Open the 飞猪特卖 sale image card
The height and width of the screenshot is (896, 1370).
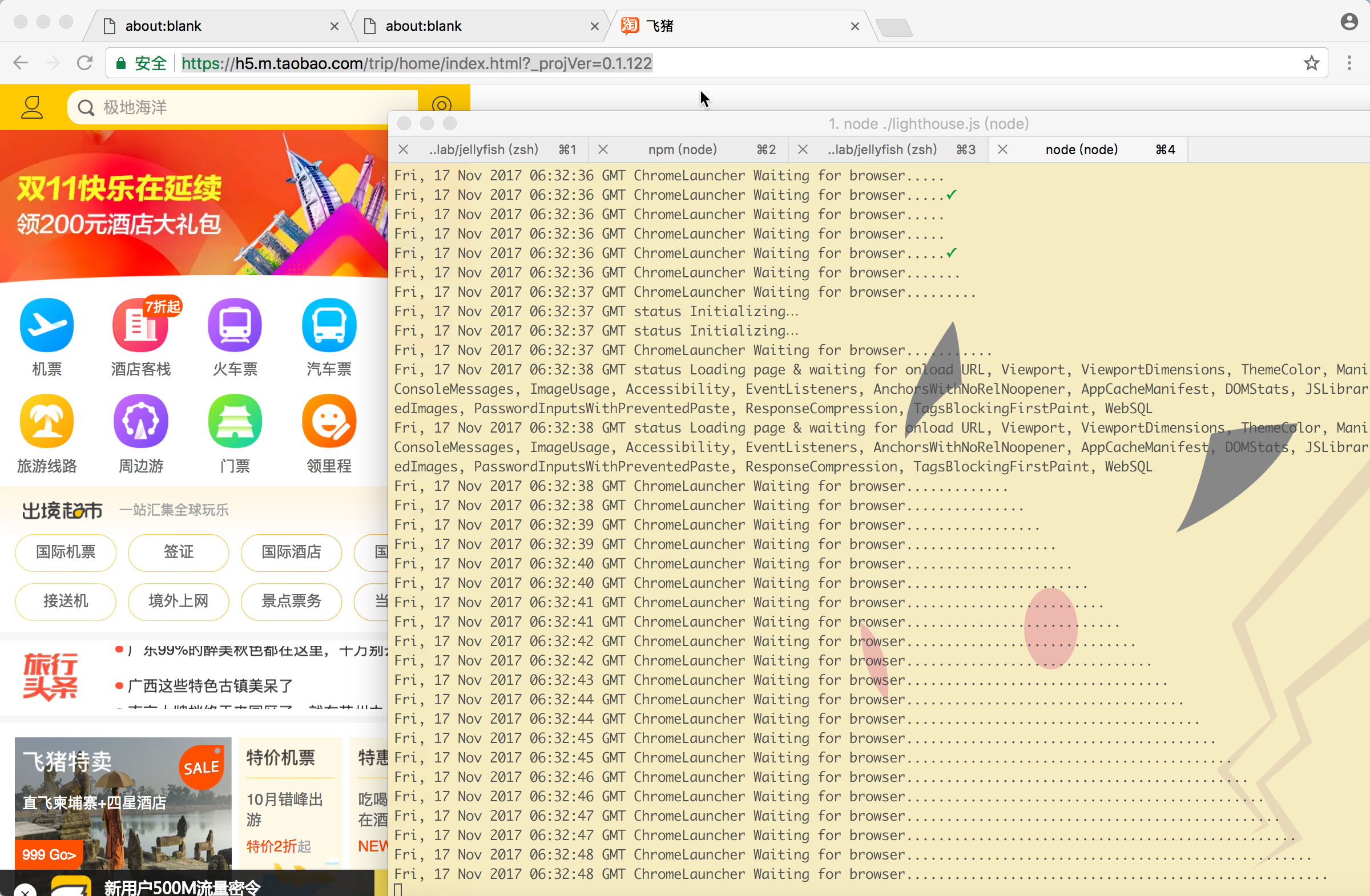(x=123, y=803)
